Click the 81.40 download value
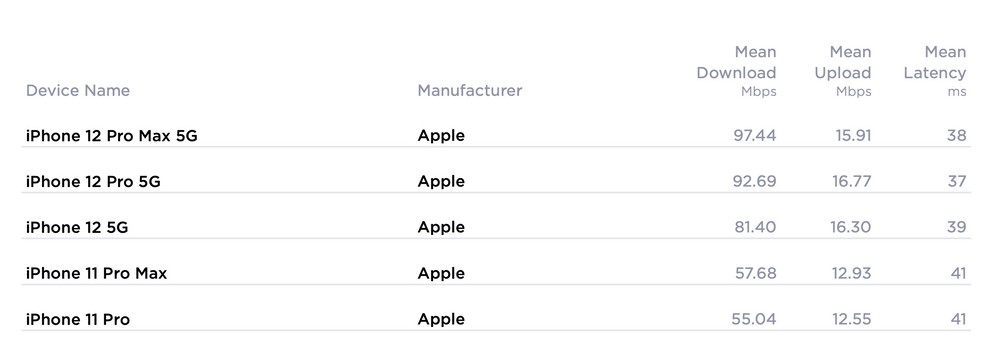The image size is (1000, 363). click(x=755, y=227)
